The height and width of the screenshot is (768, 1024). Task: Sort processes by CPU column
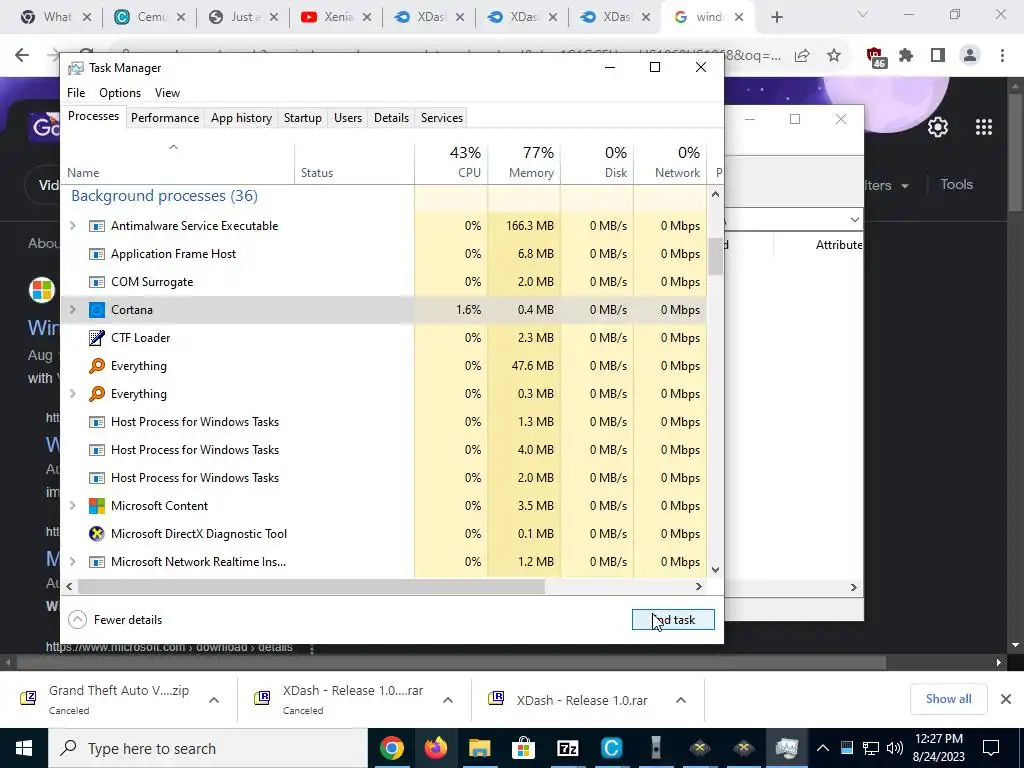coord(451,162)
